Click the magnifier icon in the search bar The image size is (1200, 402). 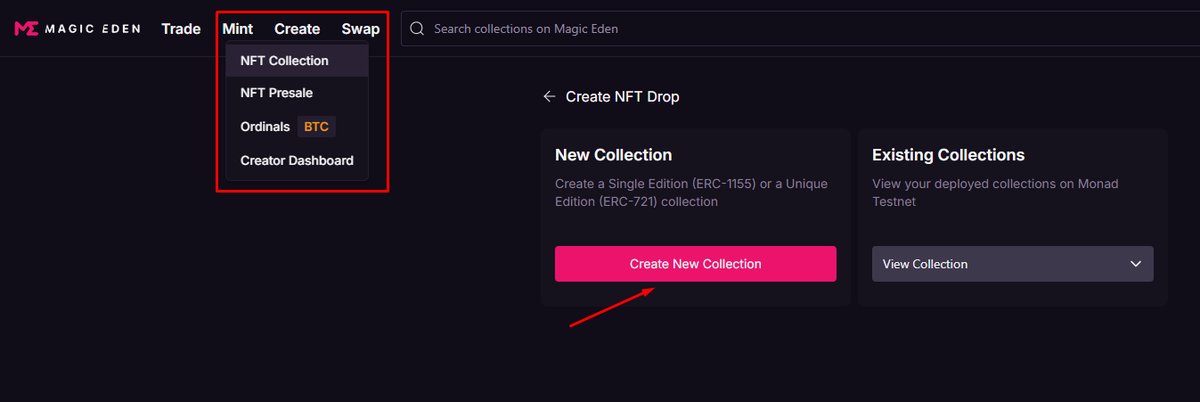418,29
